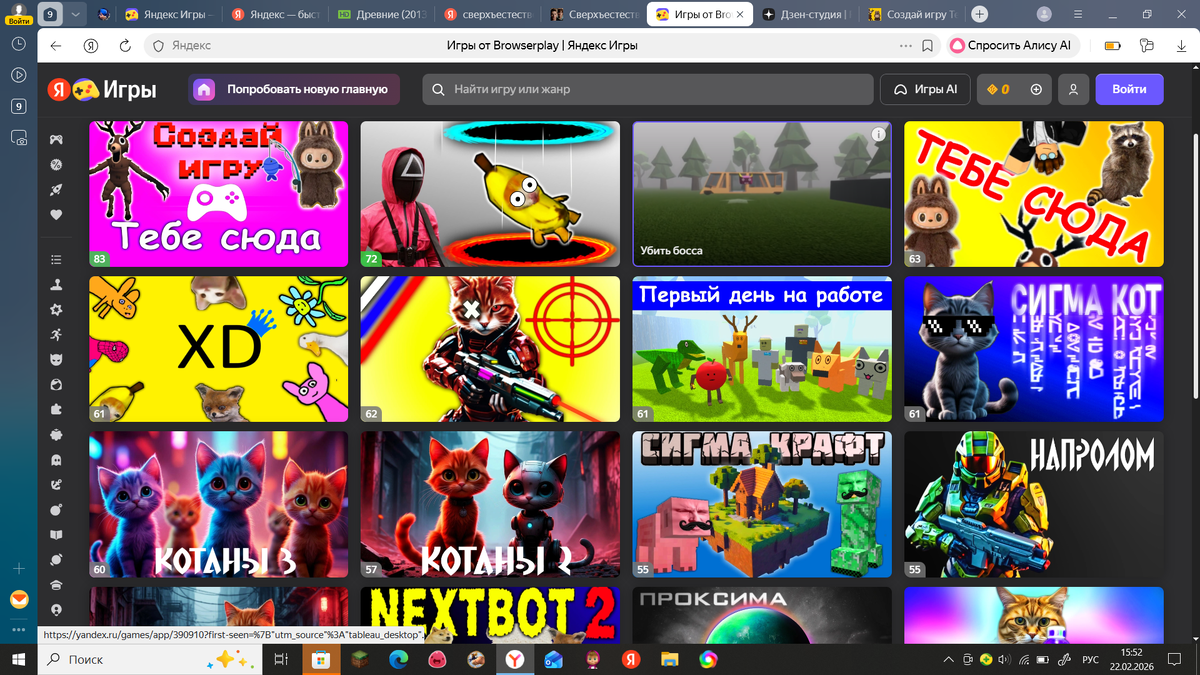
Task: Open Yandex Mail icon in left panel
Action: (x=18, y=600)
